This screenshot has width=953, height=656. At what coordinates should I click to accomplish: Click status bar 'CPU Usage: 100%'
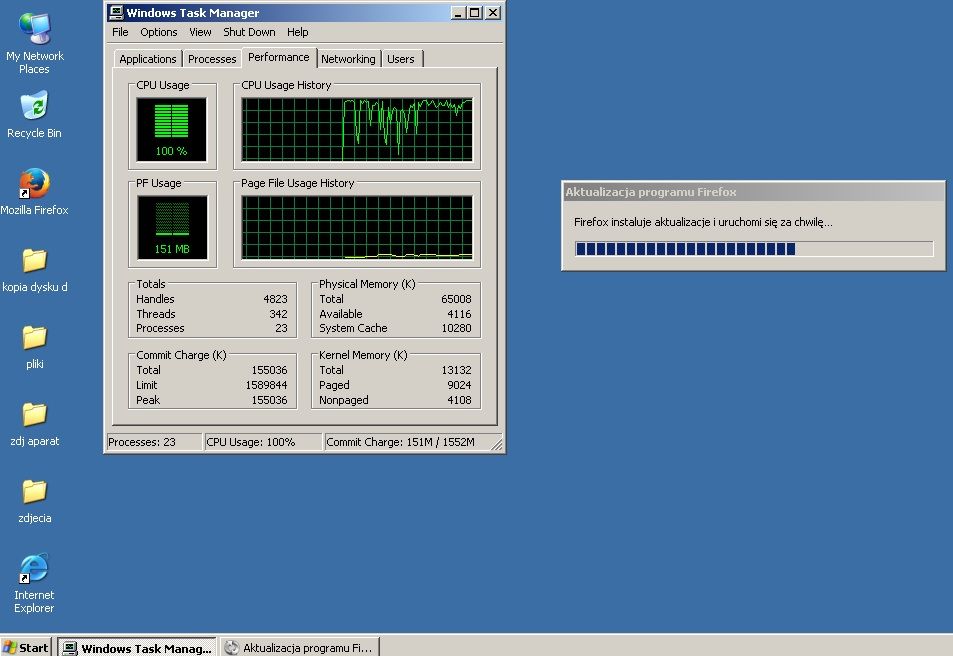[263, 442]
